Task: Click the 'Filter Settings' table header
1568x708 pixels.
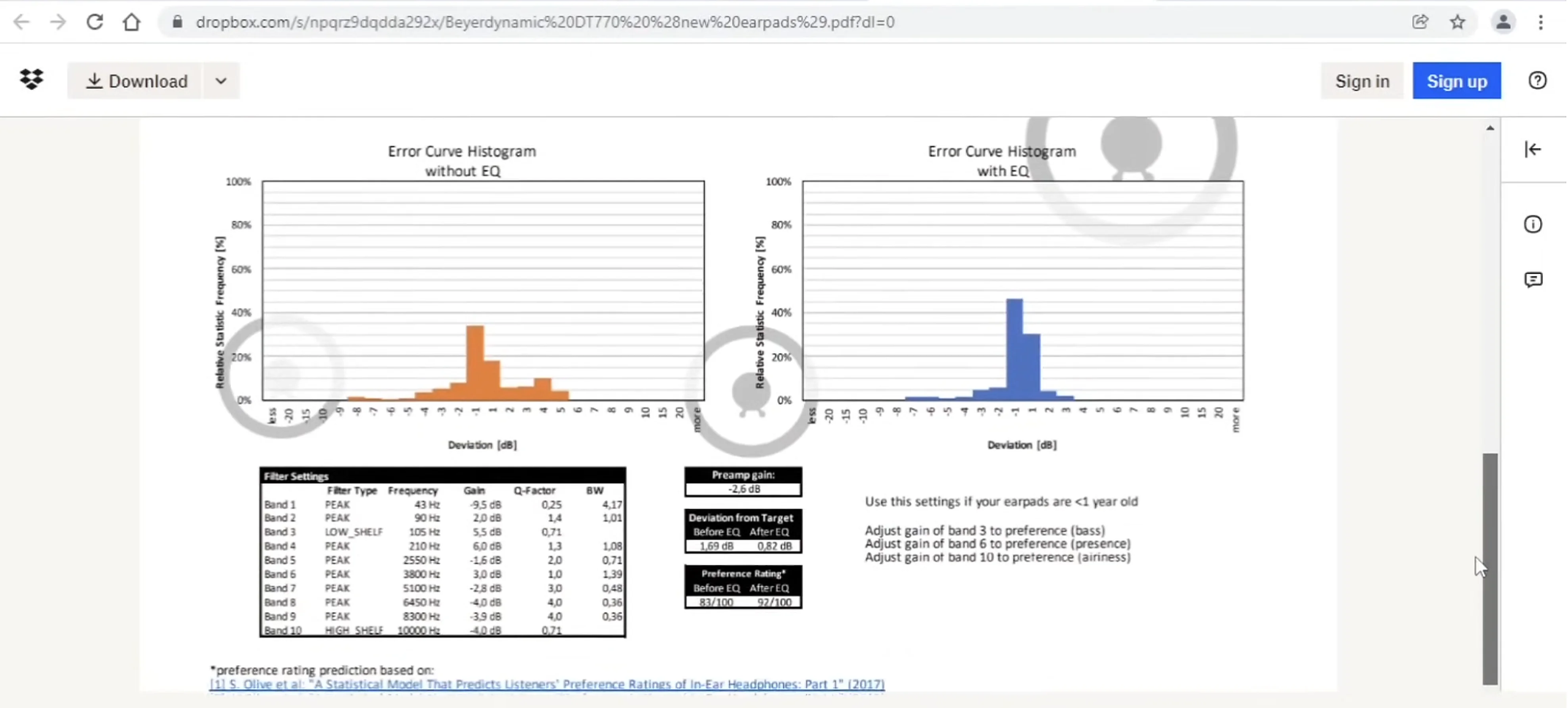Action: click(x=442, y=476)
